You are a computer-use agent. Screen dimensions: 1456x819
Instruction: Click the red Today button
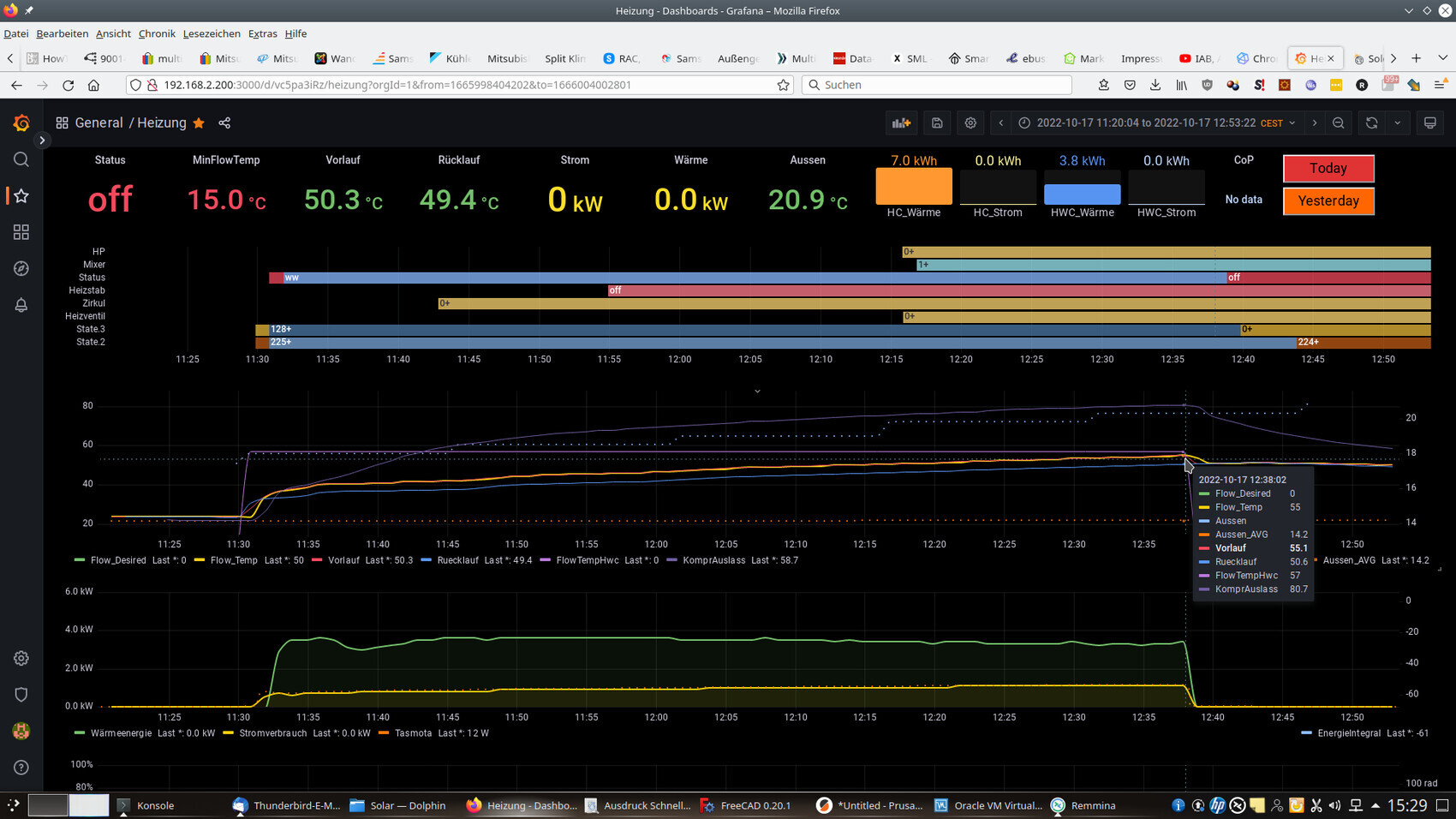[1328, 169]
